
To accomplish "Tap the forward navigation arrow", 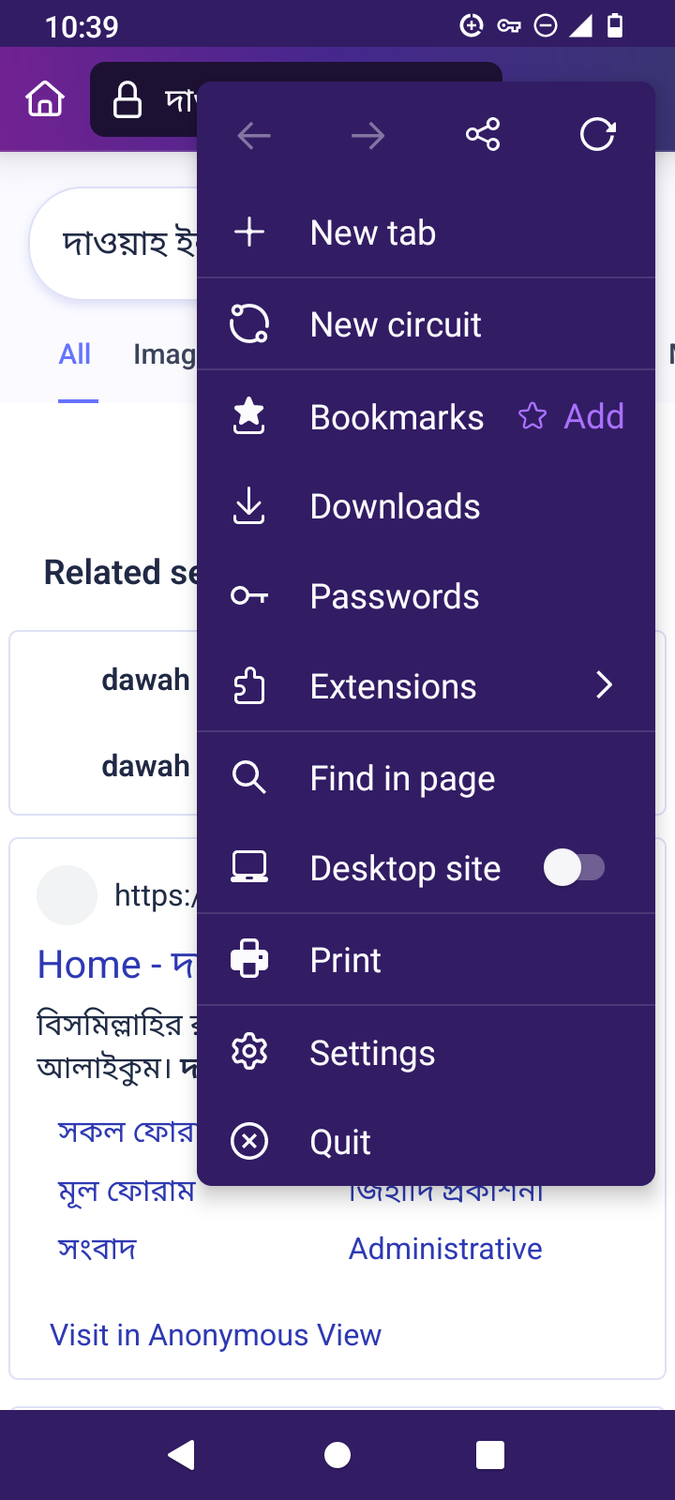I will (x=368, y=134).
